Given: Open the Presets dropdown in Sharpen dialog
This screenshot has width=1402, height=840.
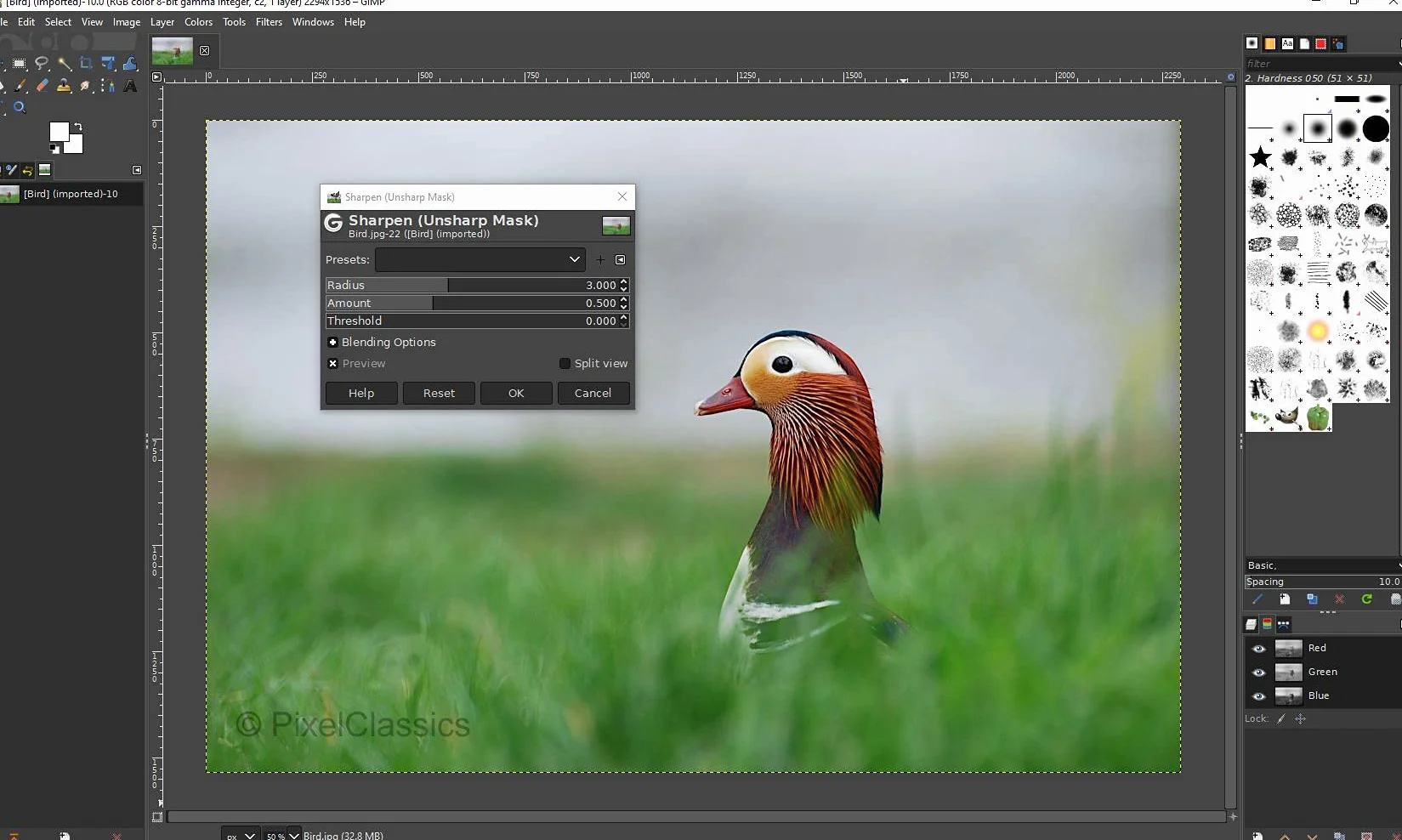Looking at the screenshot, I should pos(480,259).
